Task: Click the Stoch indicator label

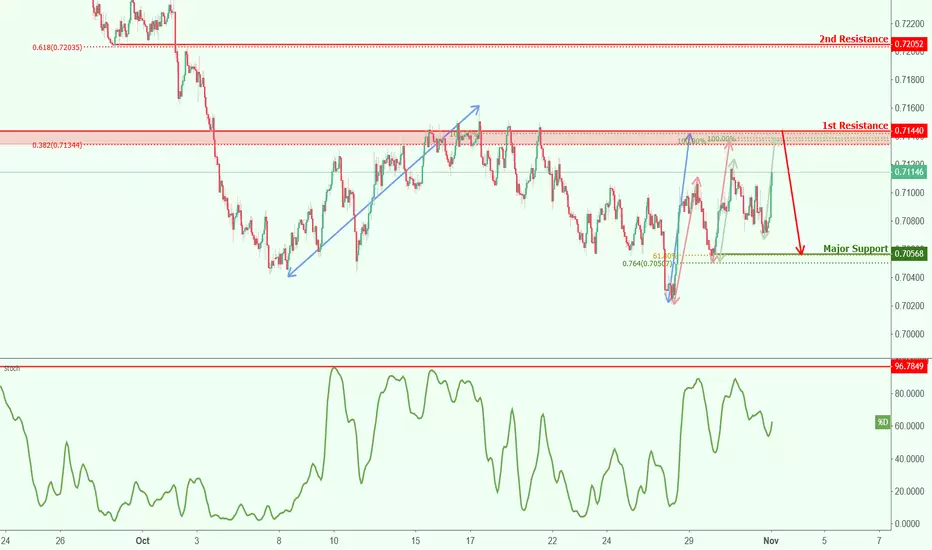Action: pyautogui.click(x=11, y=369)
